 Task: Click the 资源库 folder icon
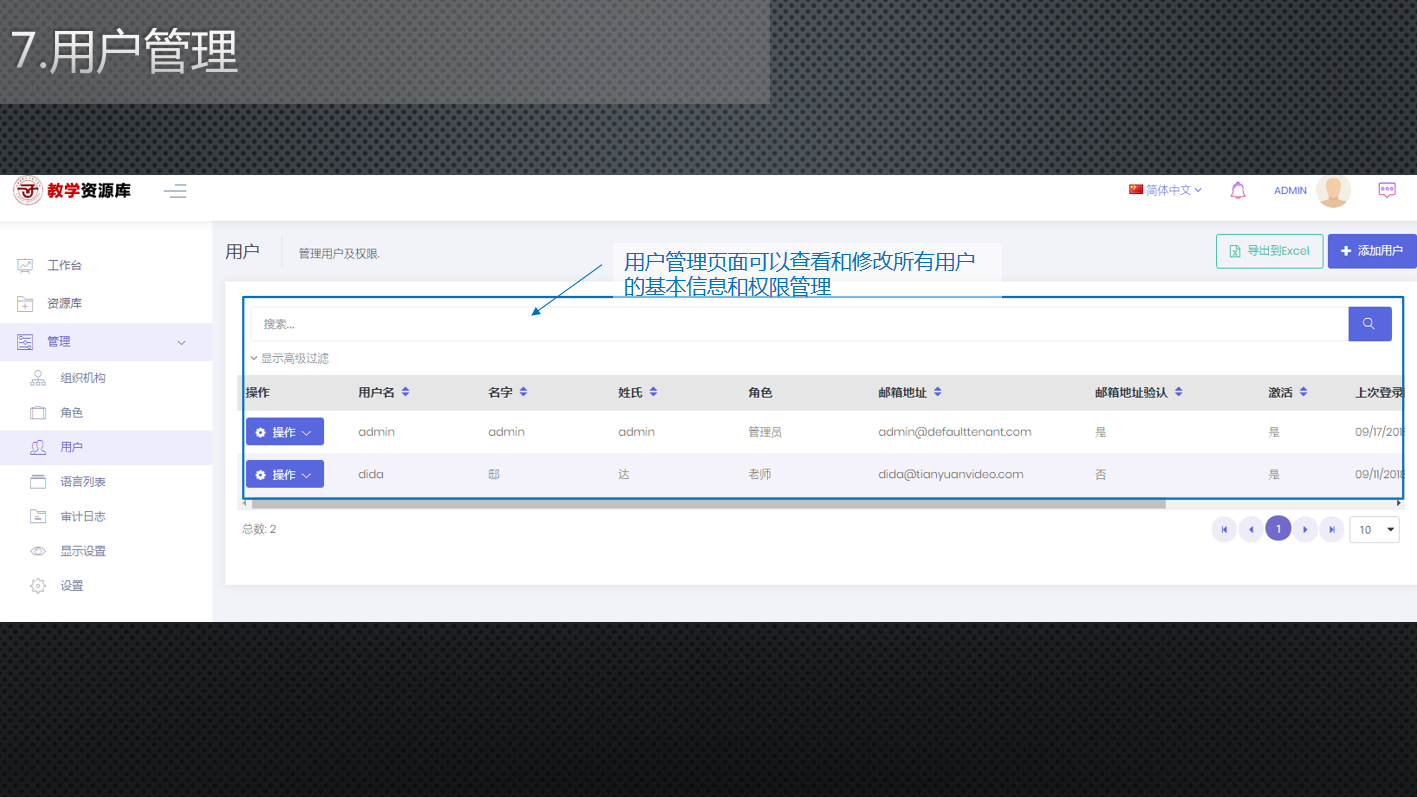[x=25, y=304]
